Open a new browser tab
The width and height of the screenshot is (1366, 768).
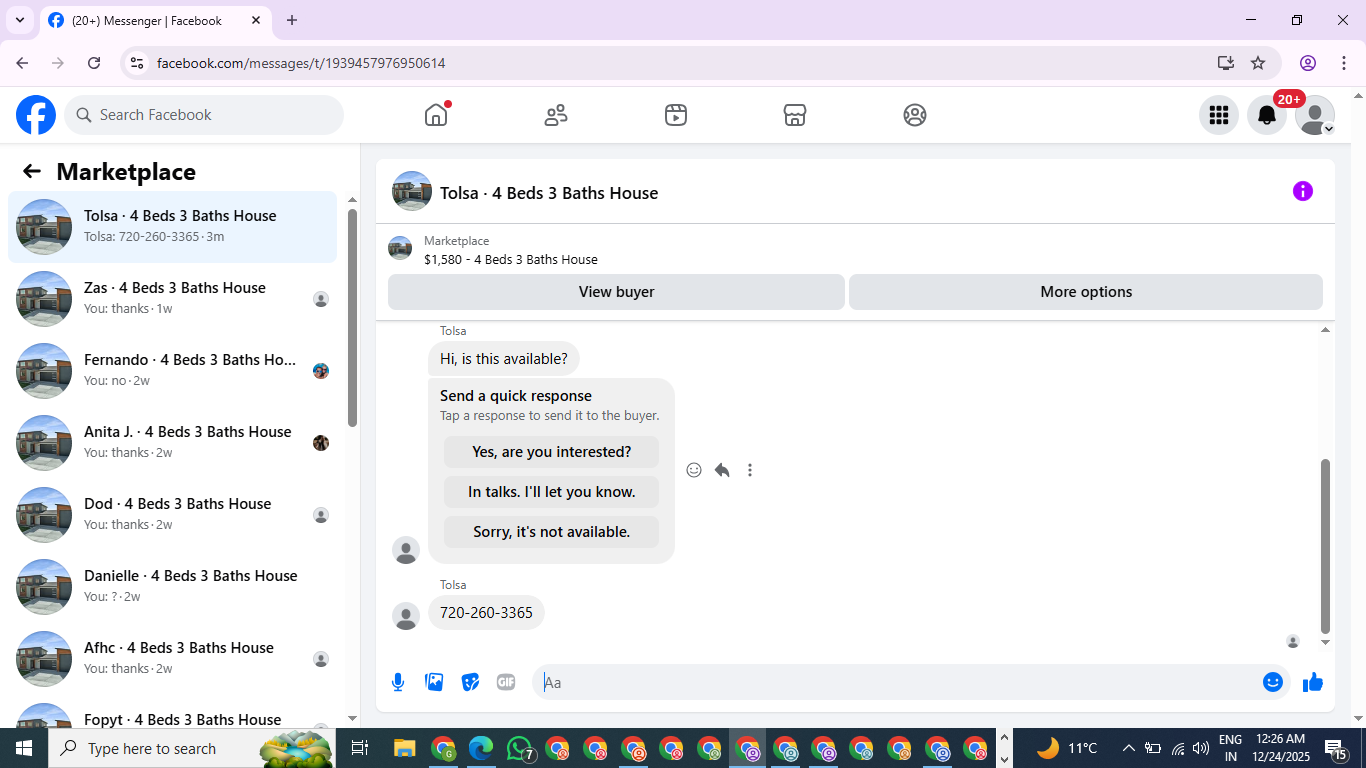point(292,20)
